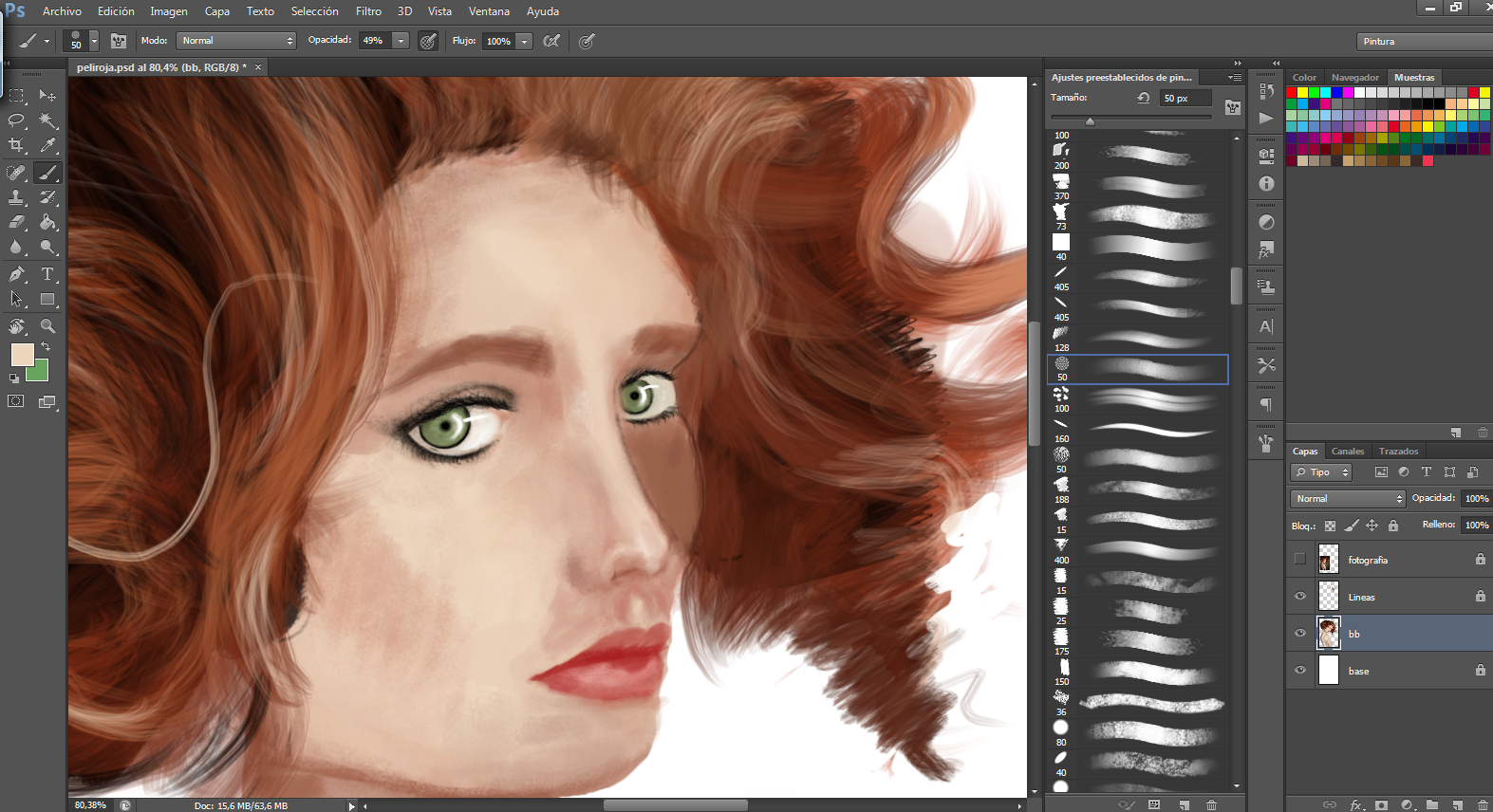Open the Flujo slider dropdown arrow
The height and width of the screenshot is (812, 1493).
click(524, 41)
